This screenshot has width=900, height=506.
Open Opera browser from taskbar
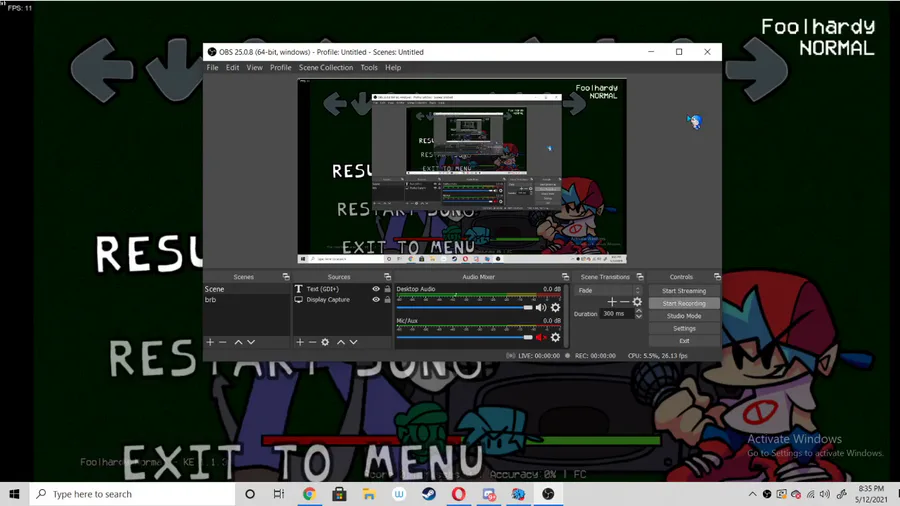pyautogui.click(x=459, y=494)
